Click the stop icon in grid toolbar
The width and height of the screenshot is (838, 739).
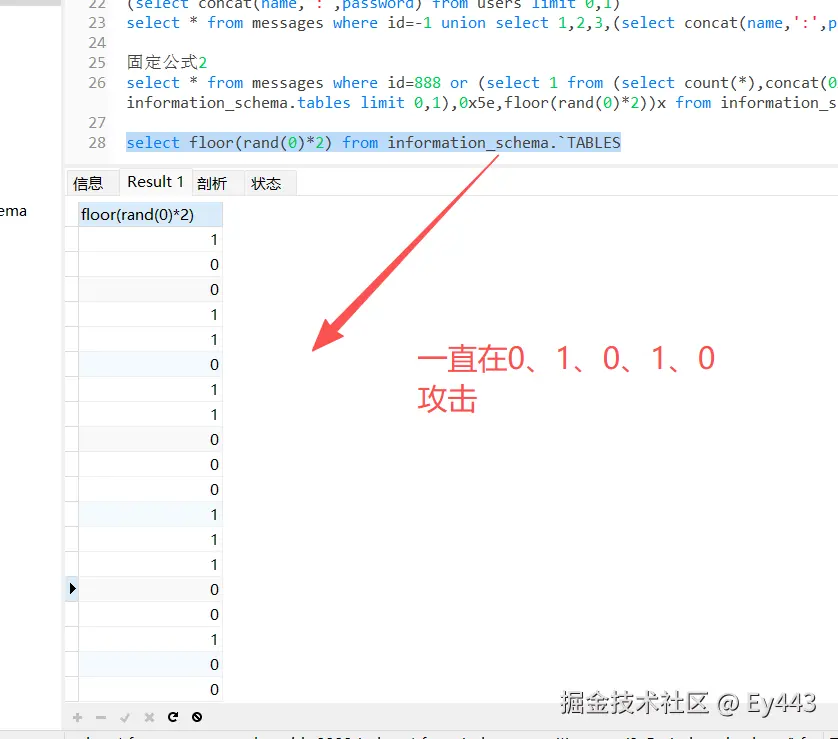point(197,717)
